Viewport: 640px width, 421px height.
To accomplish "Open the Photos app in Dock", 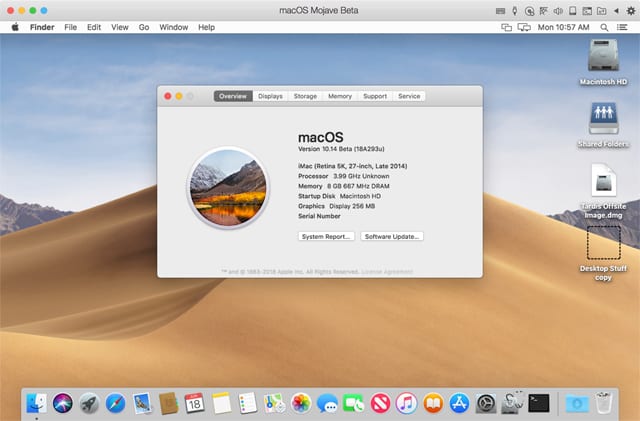I will pos(301,403).
